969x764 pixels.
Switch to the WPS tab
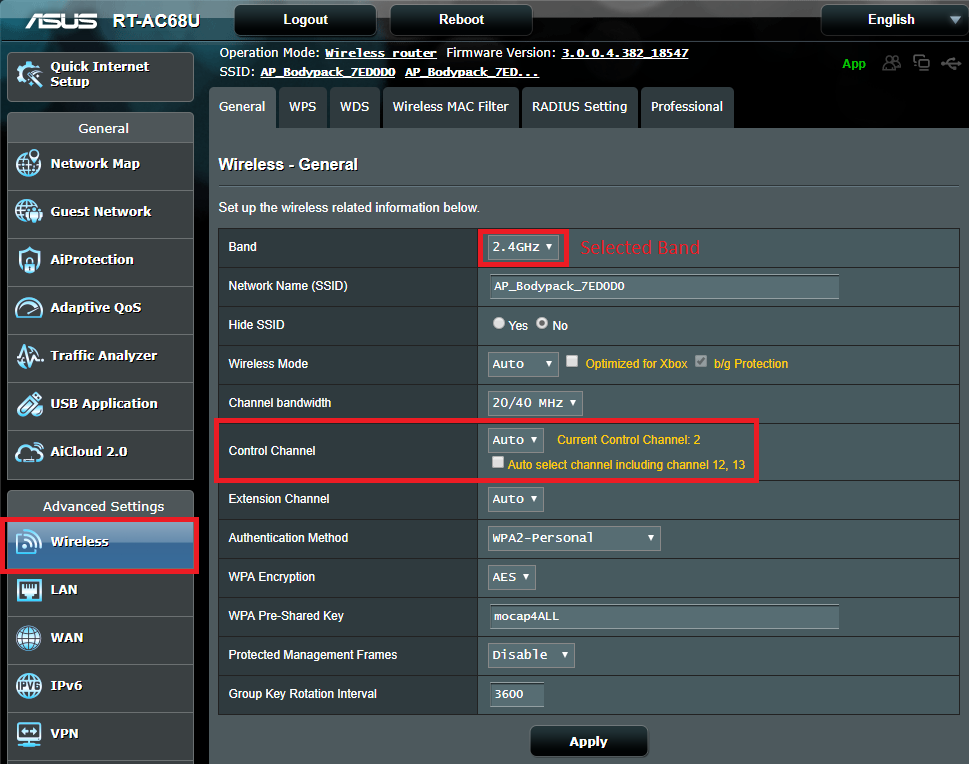point(302,107)
